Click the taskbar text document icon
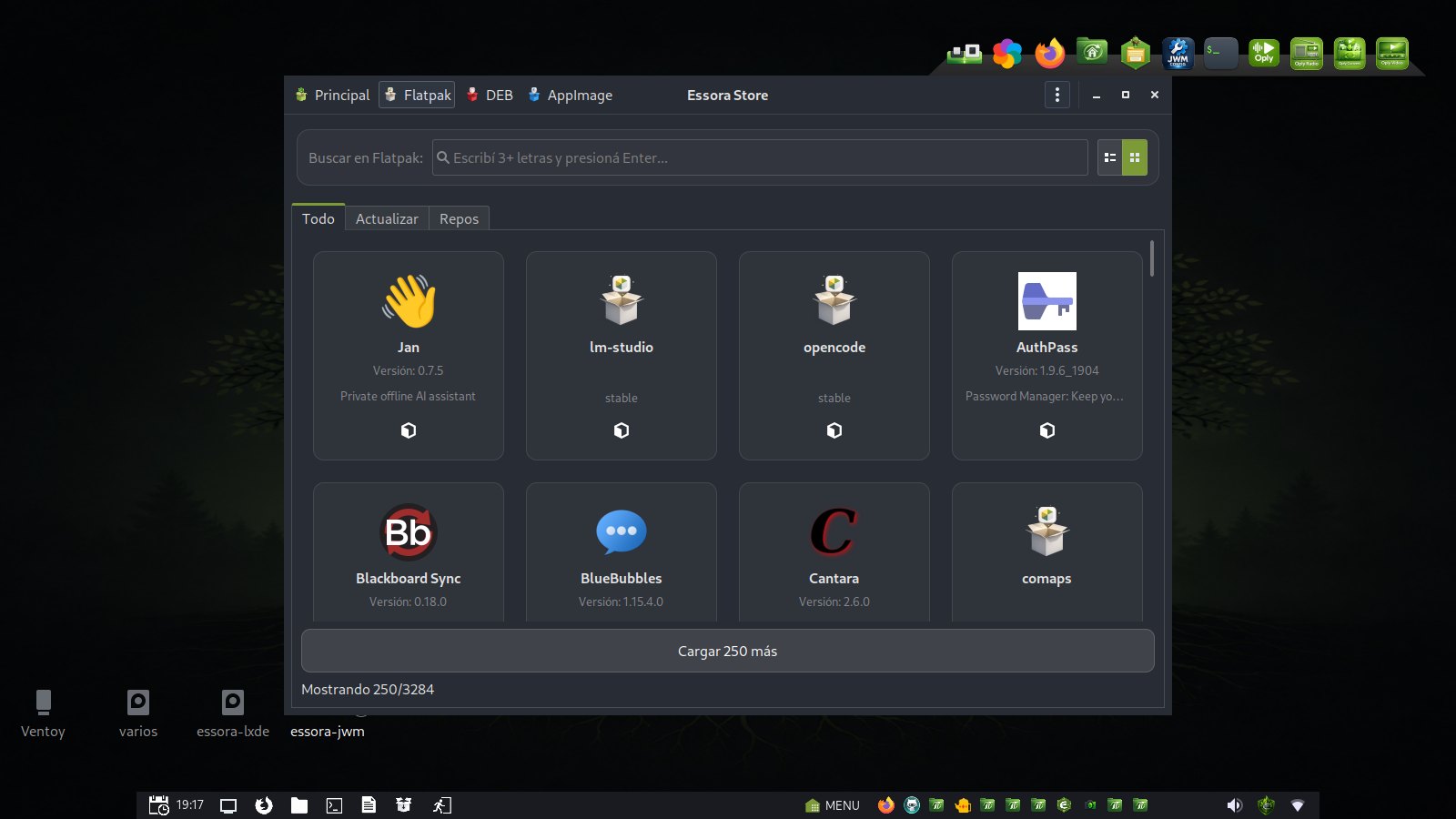This screenshot has height=819, width=1456. [x=369, y=805]
